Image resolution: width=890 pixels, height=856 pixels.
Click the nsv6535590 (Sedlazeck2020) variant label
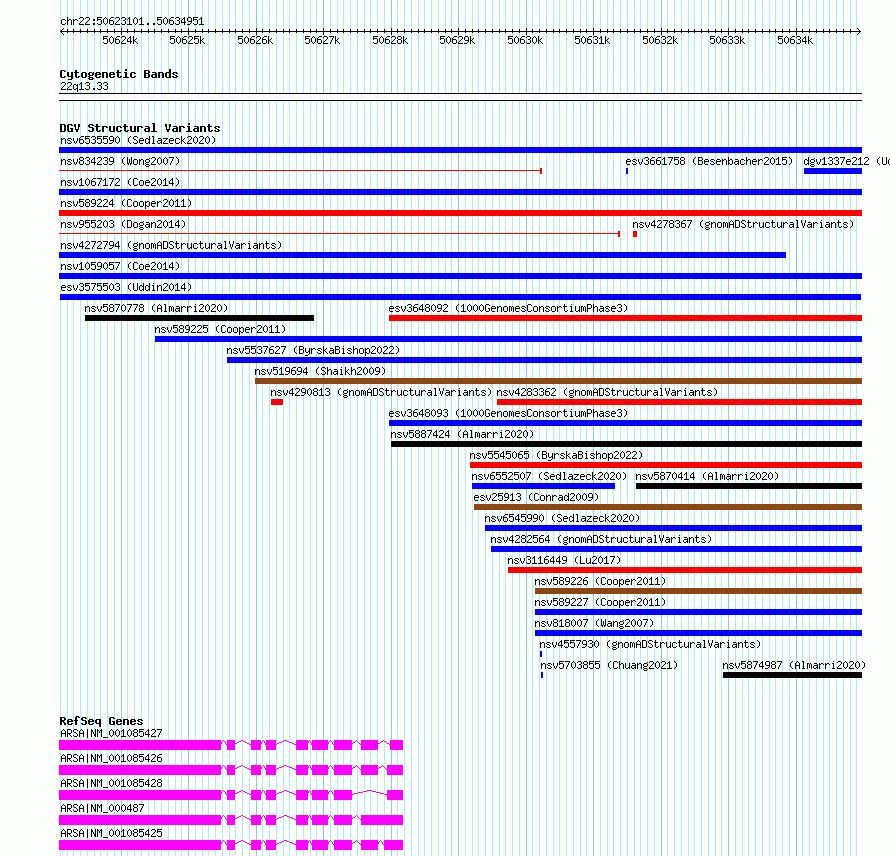[138, 140]
